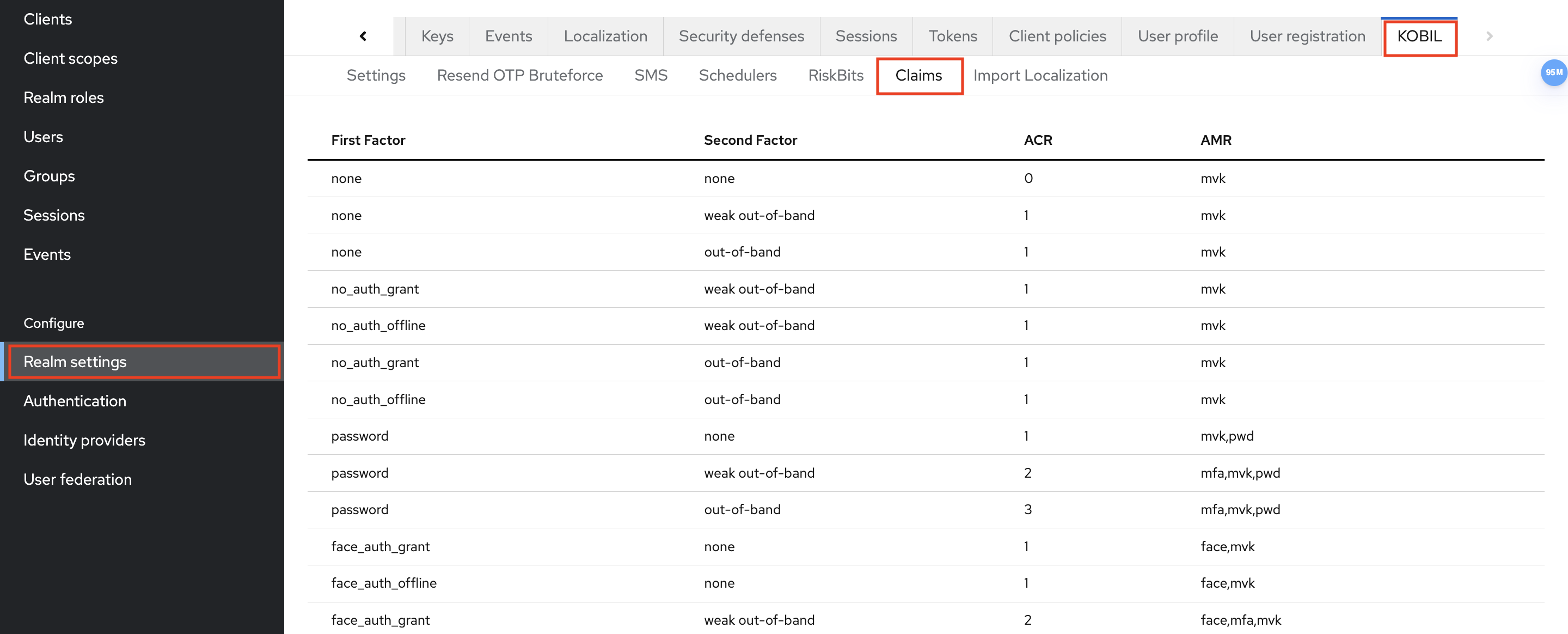Open the Schedulers sub-tab
Image resolution: width=1568 pixels, height=634 pixels.
pyautogui.click(x=737, y=76)
